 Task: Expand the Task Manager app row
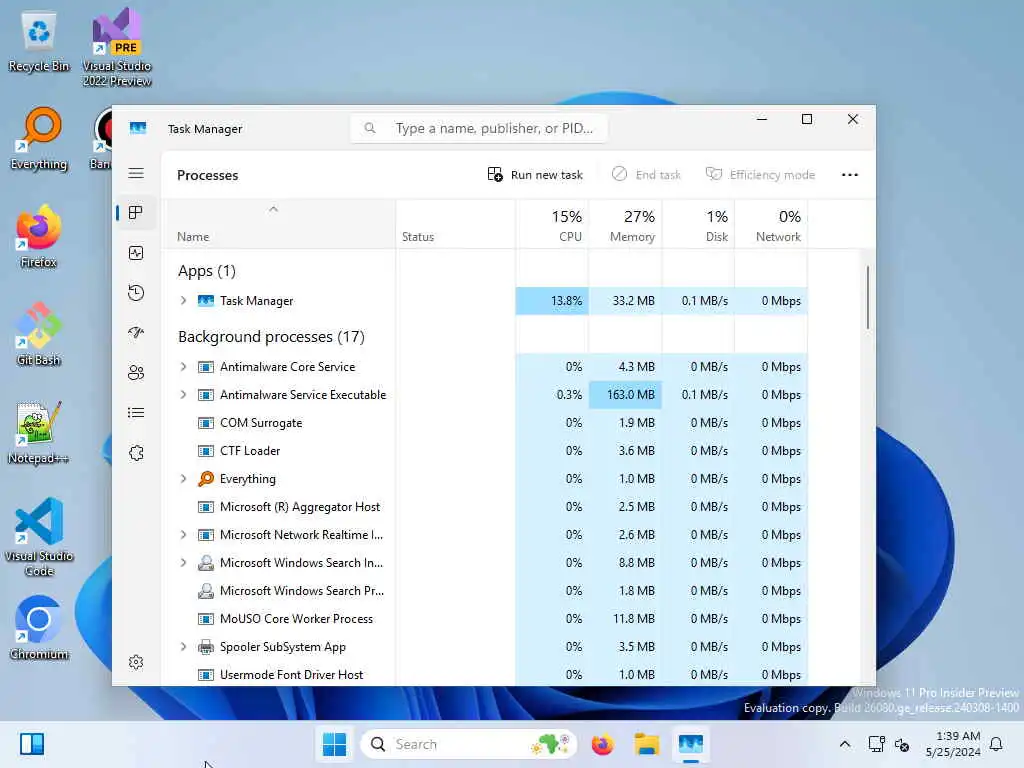184,300
